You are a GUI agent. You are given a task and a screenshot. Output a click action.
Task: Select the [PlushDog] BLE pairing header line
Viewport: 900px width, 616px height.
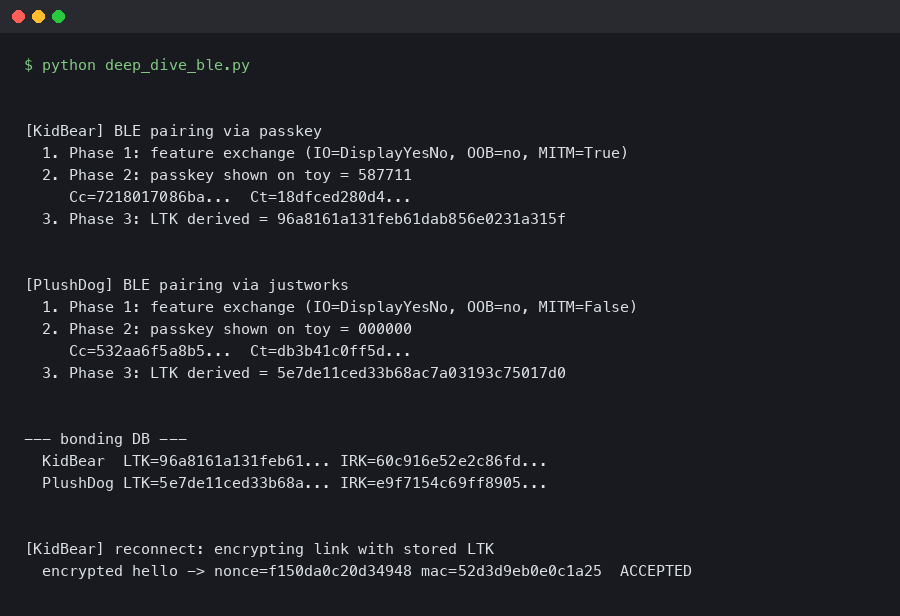coord(180,285)
